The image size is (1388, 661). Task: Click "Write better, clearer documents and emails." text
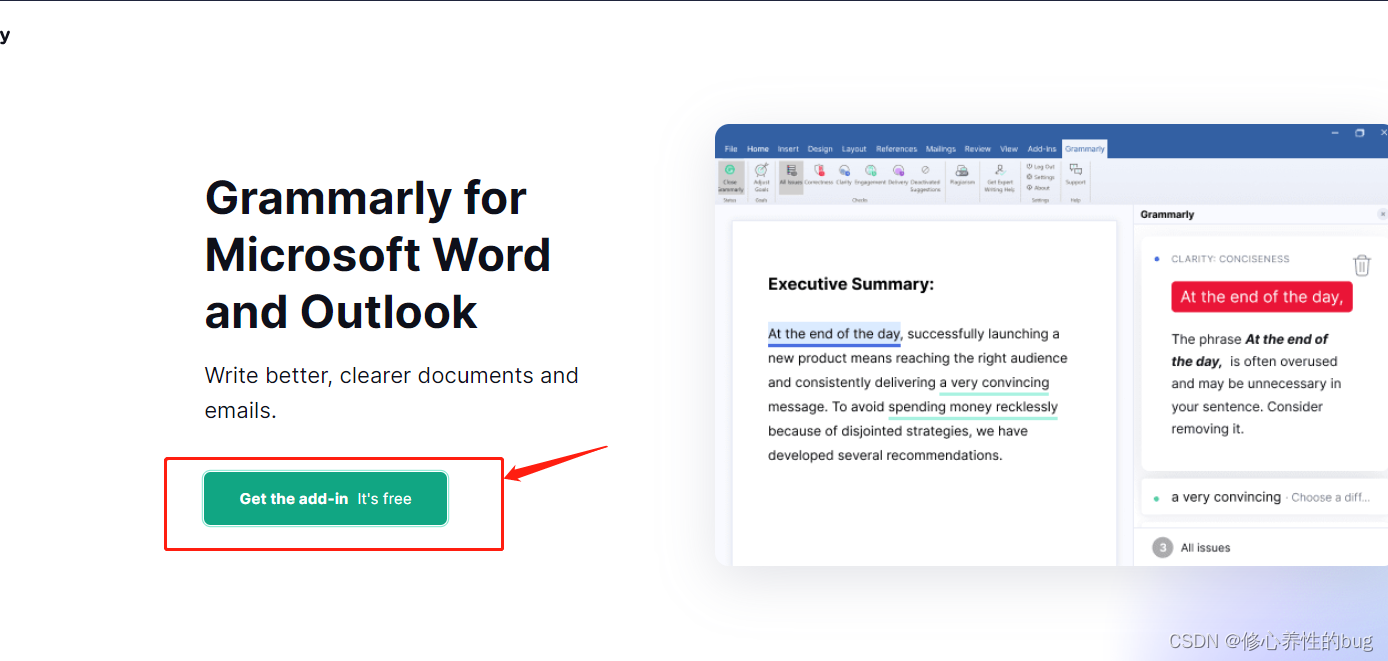[x=392, y=393]
